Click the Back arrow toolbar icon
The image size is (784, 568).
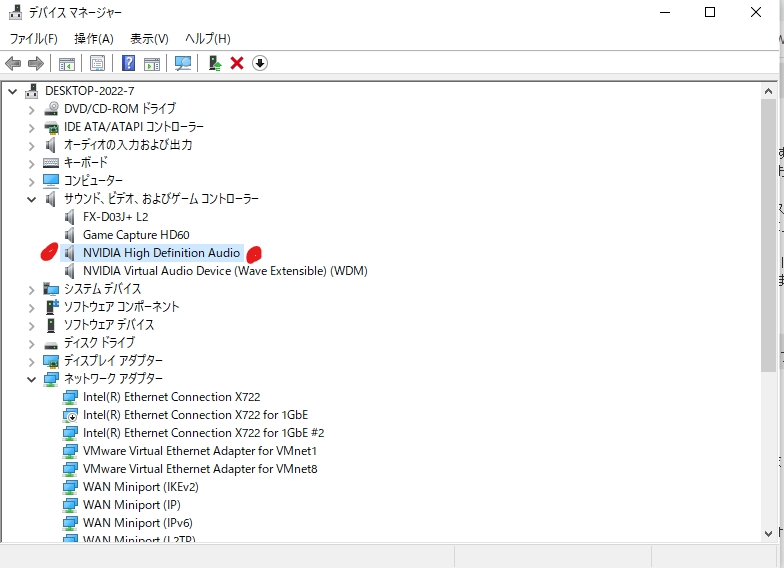click(x=13, y=64)
